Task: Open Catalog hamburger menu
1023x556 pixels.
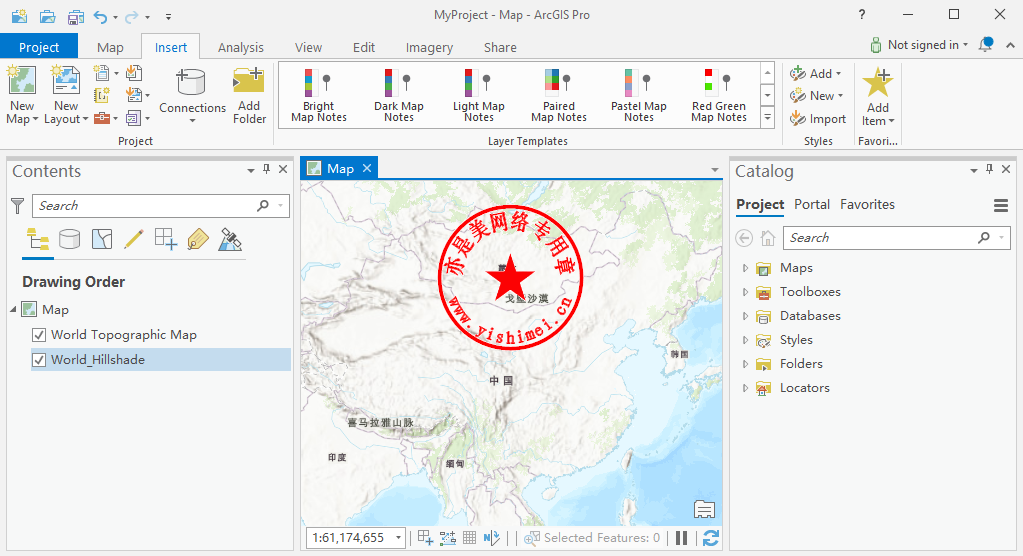Action: click(x=1001, y=206)
